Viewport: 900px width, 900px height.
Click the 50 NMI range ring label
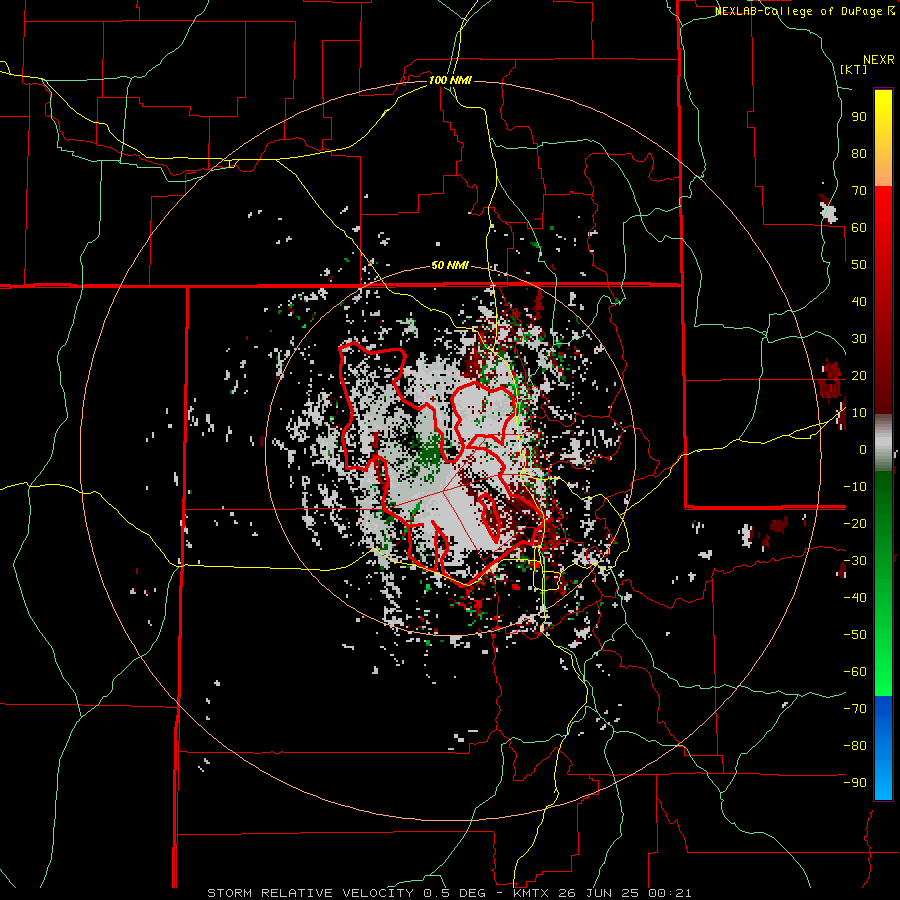(450, 265)
